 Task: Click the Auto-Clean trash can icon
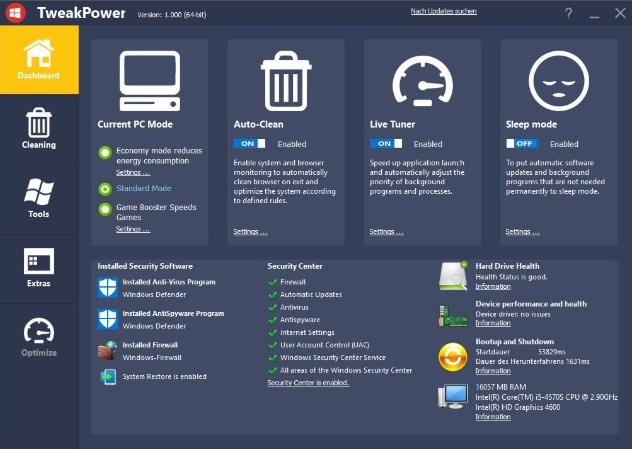(286, 81)
